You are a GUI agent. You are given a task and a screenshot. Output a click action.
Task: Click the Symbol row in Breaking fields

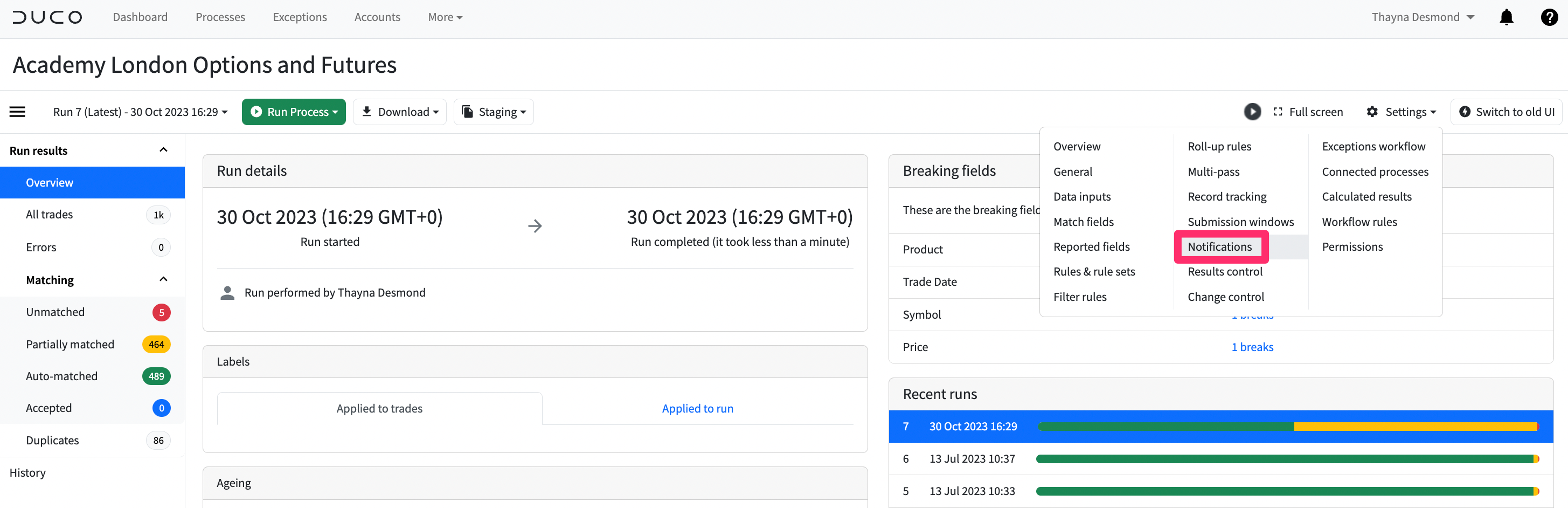click(x=1221, y=315)
